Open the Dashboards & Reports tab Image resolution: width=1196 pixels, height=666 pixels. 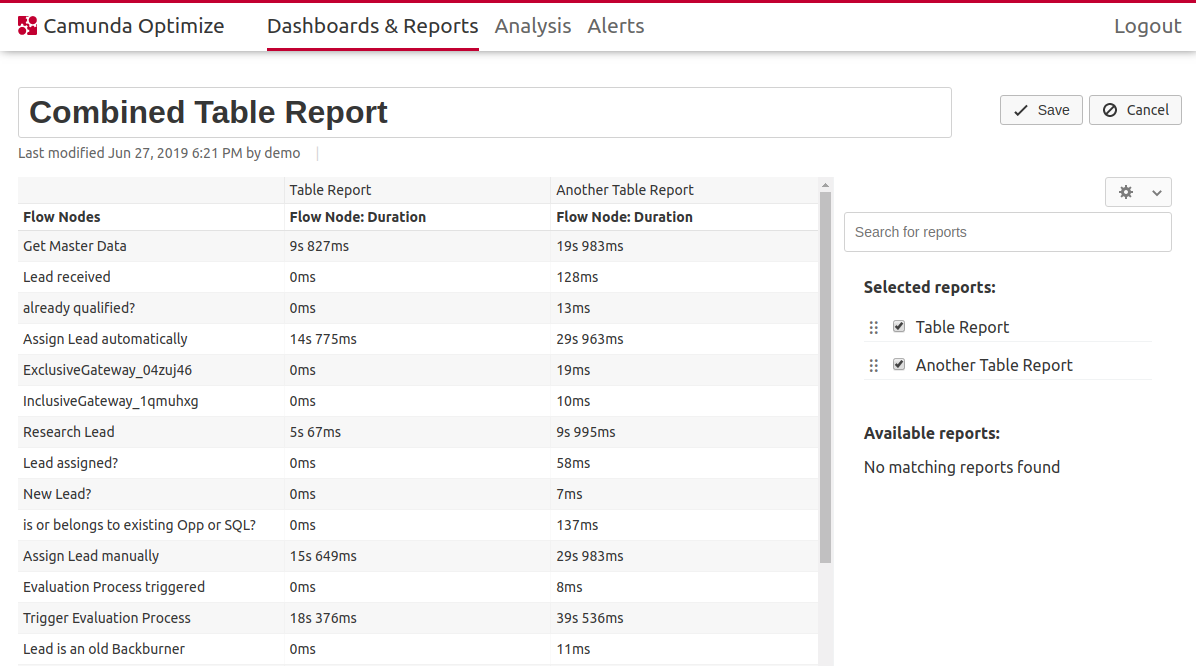(x=372, y=26)
